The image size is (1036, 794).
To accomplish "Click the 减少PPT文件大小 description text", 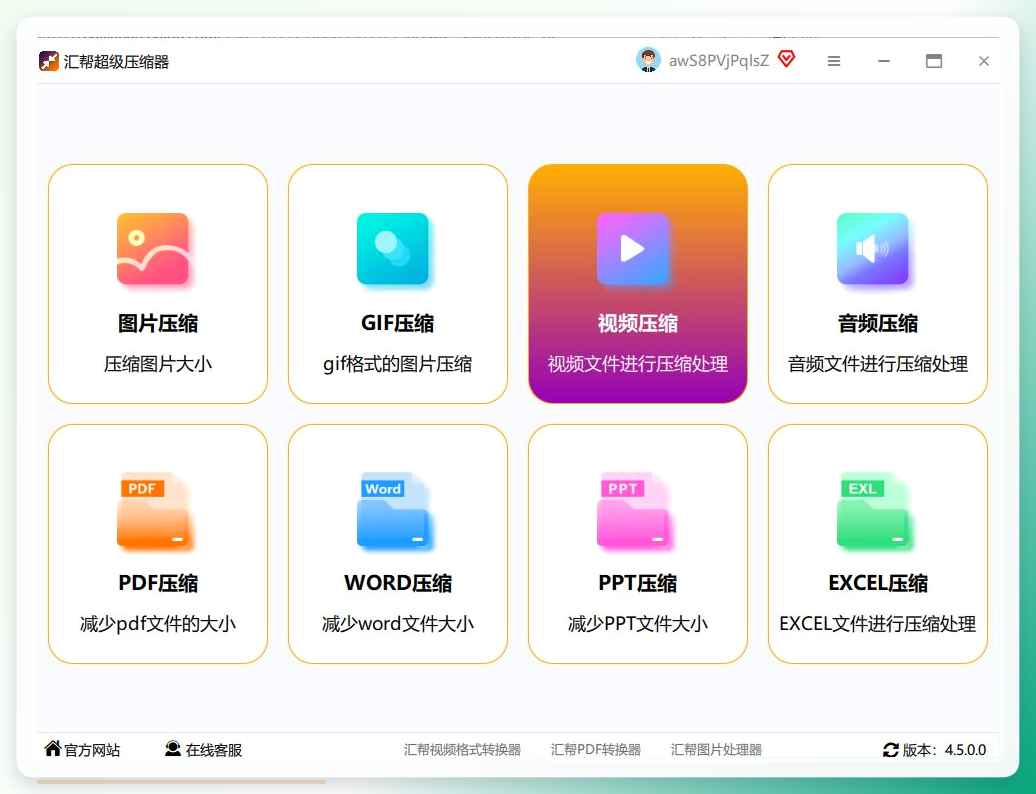I will [x=638, y=624].
